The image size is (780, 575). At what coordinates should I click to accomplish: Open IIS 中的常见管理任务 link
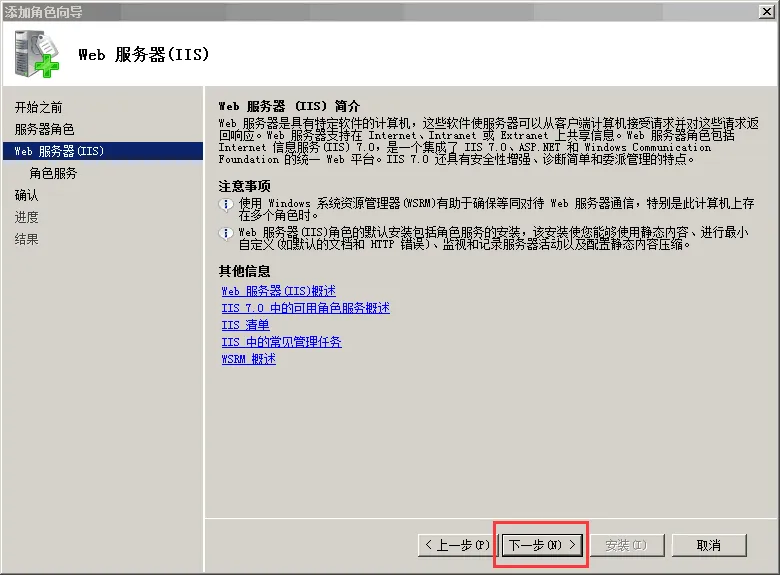(x=282, y=342)
